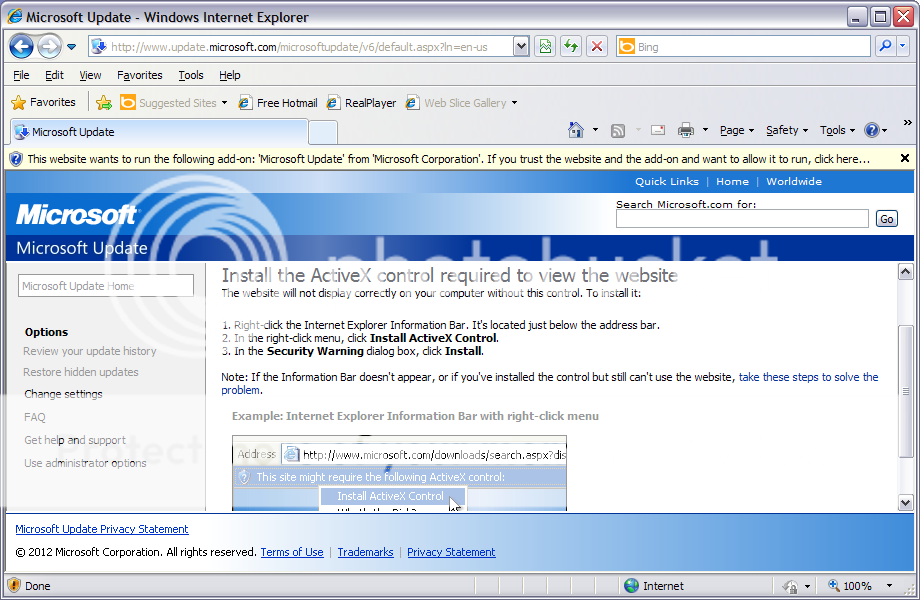Open Microsoft Update Privacy Statement link
Screen dimensions: 920x600
[x=102, y=529]
